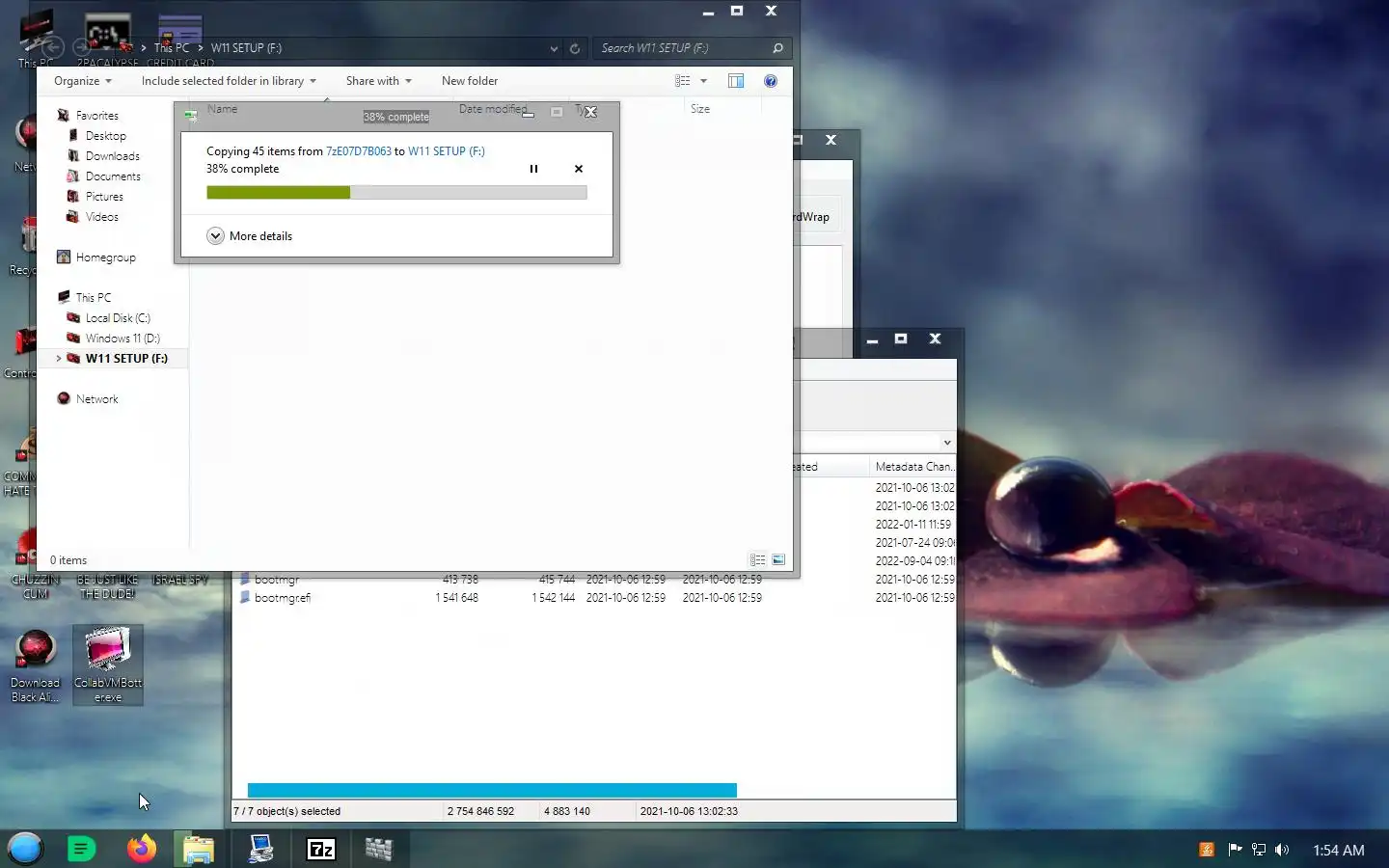Click the 2 754 846 592 size status
Screen dimensions: 1389x868
[480, 811]
